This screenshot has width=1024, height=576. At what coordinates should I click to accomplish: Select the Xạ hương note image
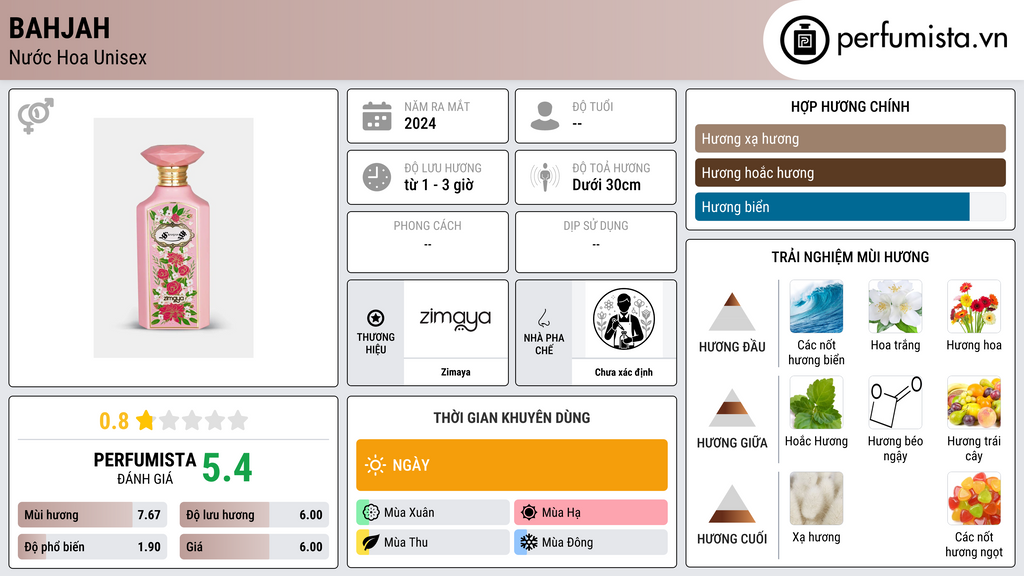point(816,499)
